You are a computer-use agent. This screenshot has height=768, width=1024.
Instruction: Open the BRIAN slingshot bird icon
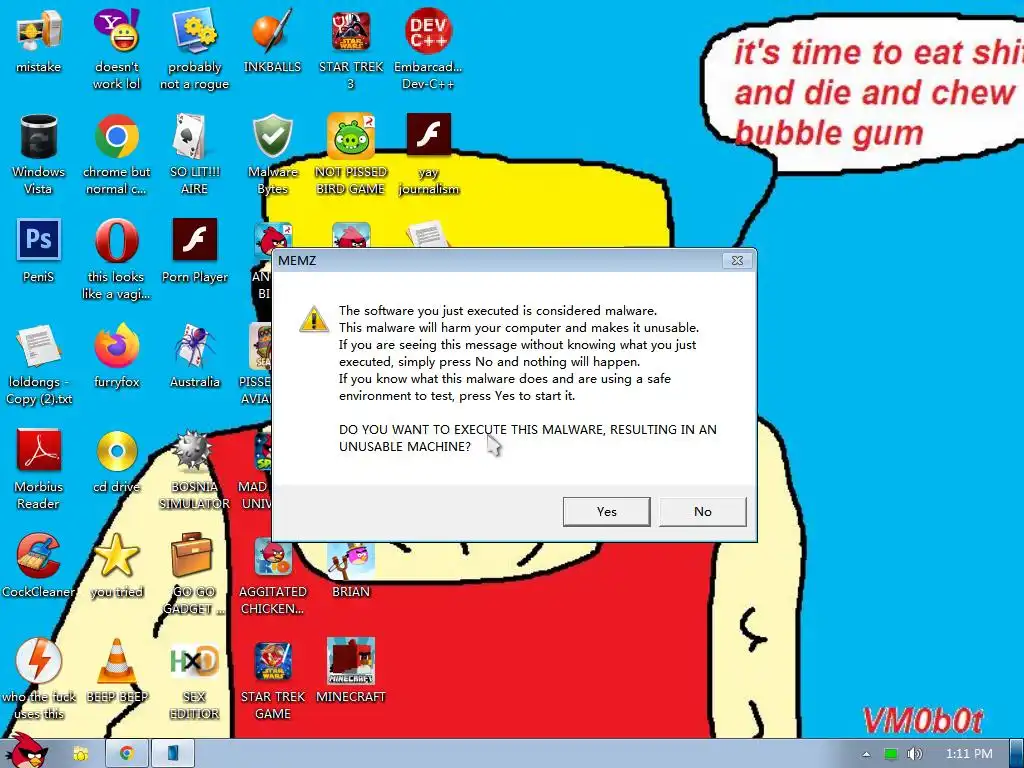(351, 569)
